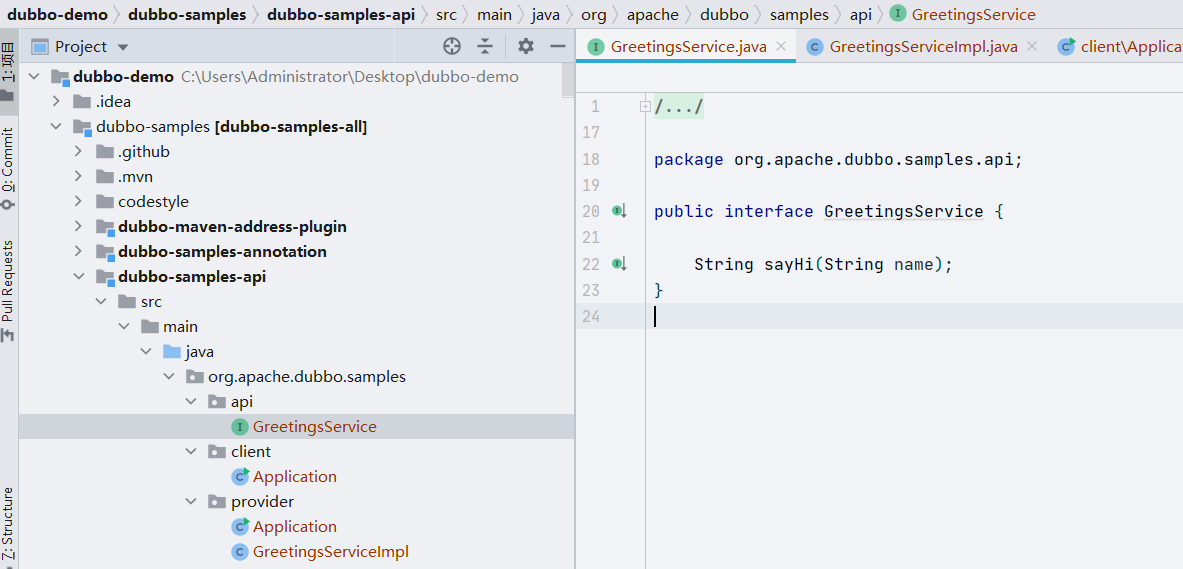Collapse the api package
This screenshot has width=1183, height=569.
(192, 401)
